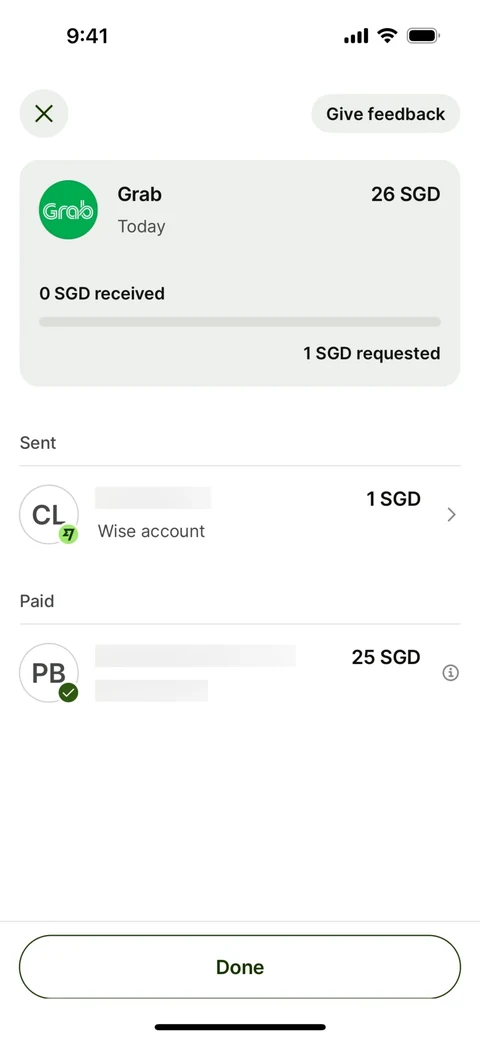Screen dimensions: 480x1040
Task: Open info icon next to 25 SGD
Action: point(451,673)
